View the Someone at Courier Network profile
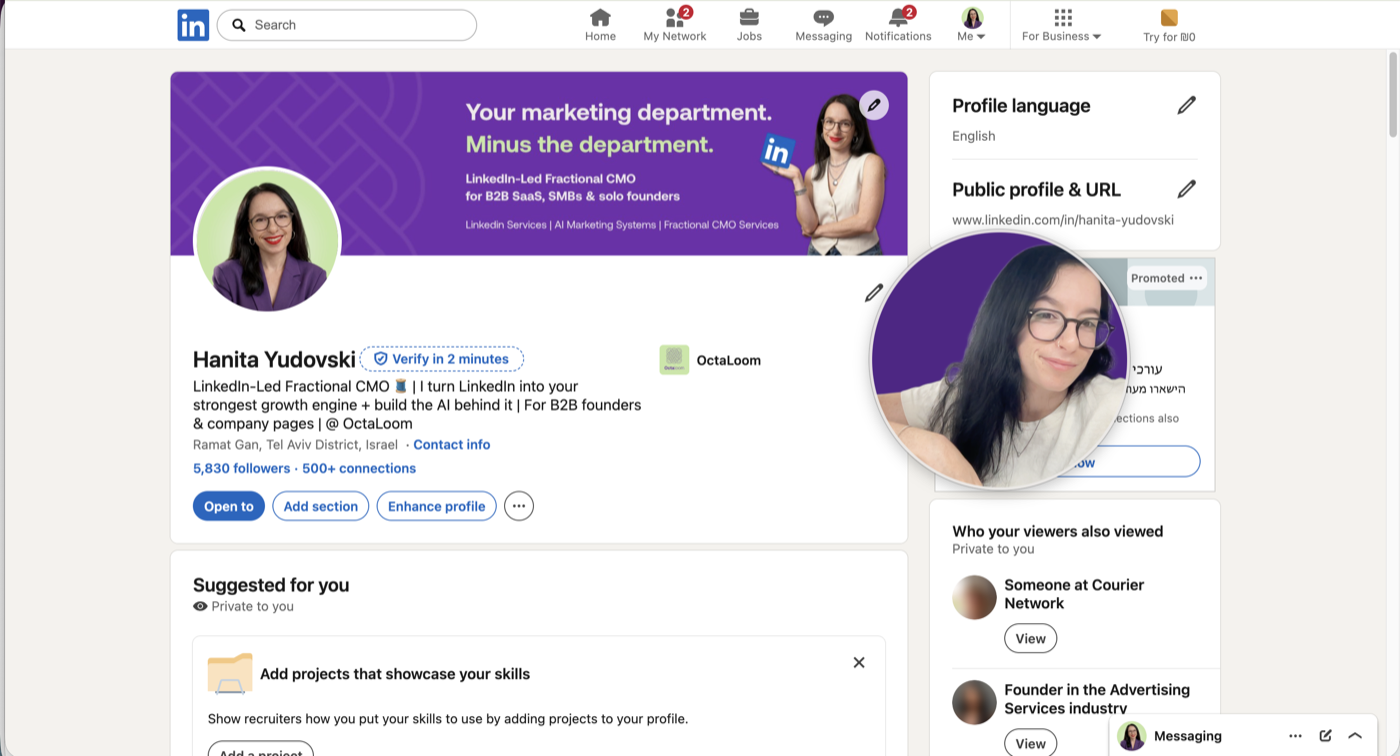This screenshot has width=1400, height=756. pyautogui.click(x=1031, y=638)
